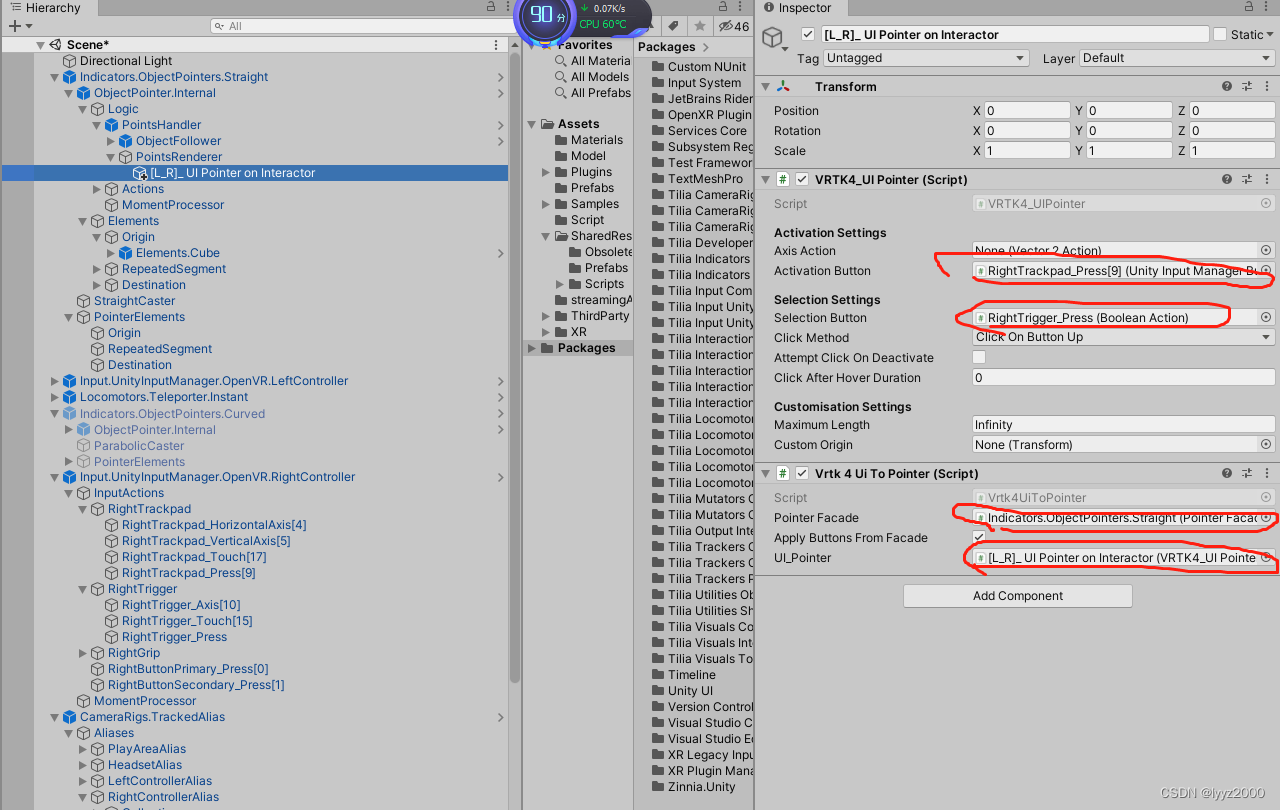Click the GameObject name field
The image size is (1280, 810).
(x=1015, y=34)
